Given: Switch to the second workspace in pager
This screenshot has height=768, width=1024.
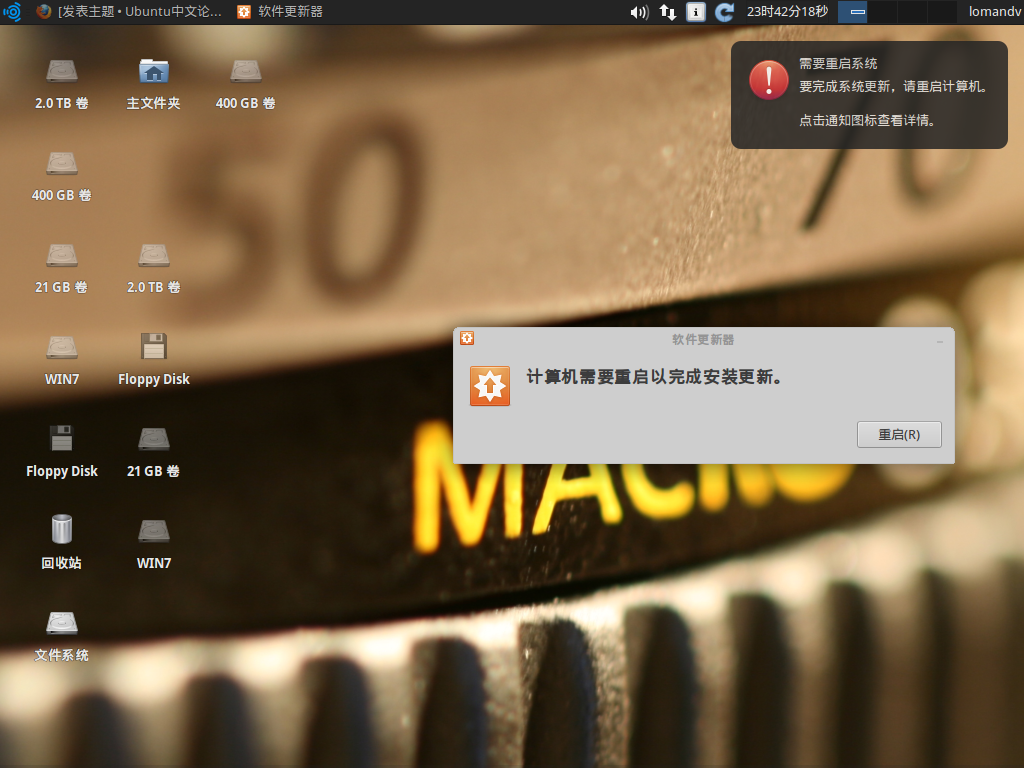Looking at the screenshot, I should 882,12.
